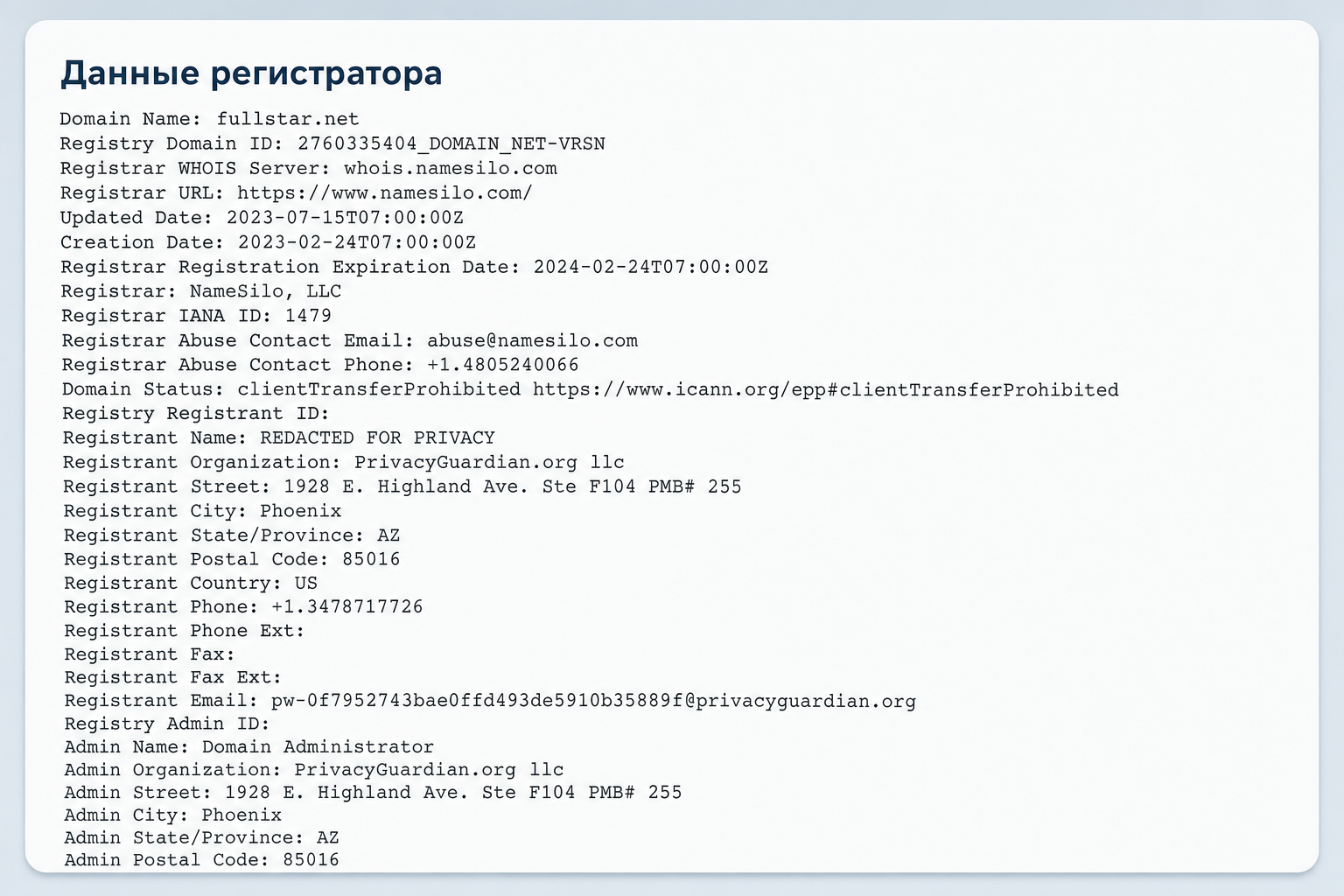This screenshot has width=1344, height=896.
Task: Open the icann.org clientTransferProhibited link
Action: (x=826, y=388)
